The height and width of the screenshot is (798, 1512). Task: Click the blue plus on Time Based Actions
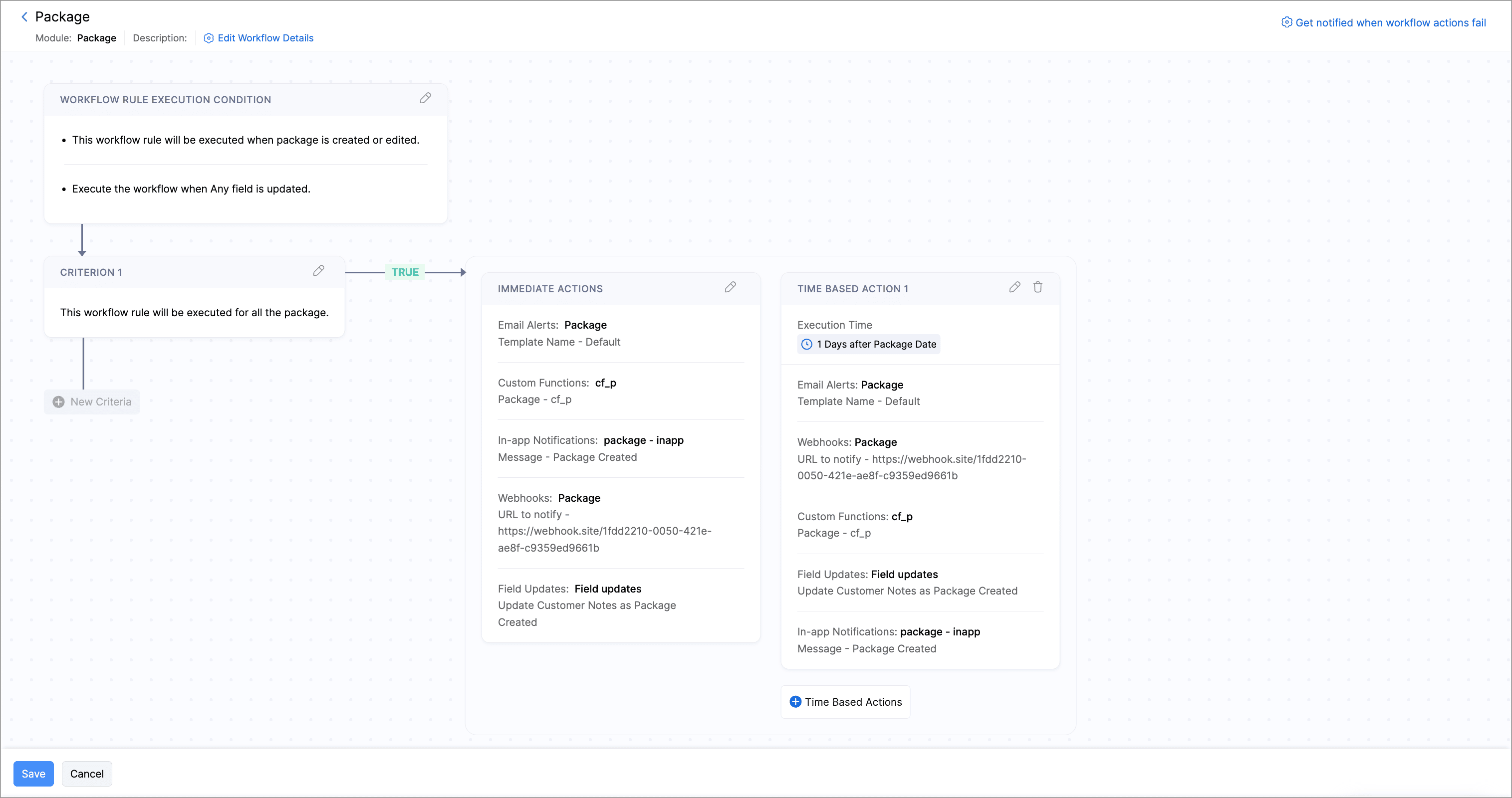[x=795, y=702]
